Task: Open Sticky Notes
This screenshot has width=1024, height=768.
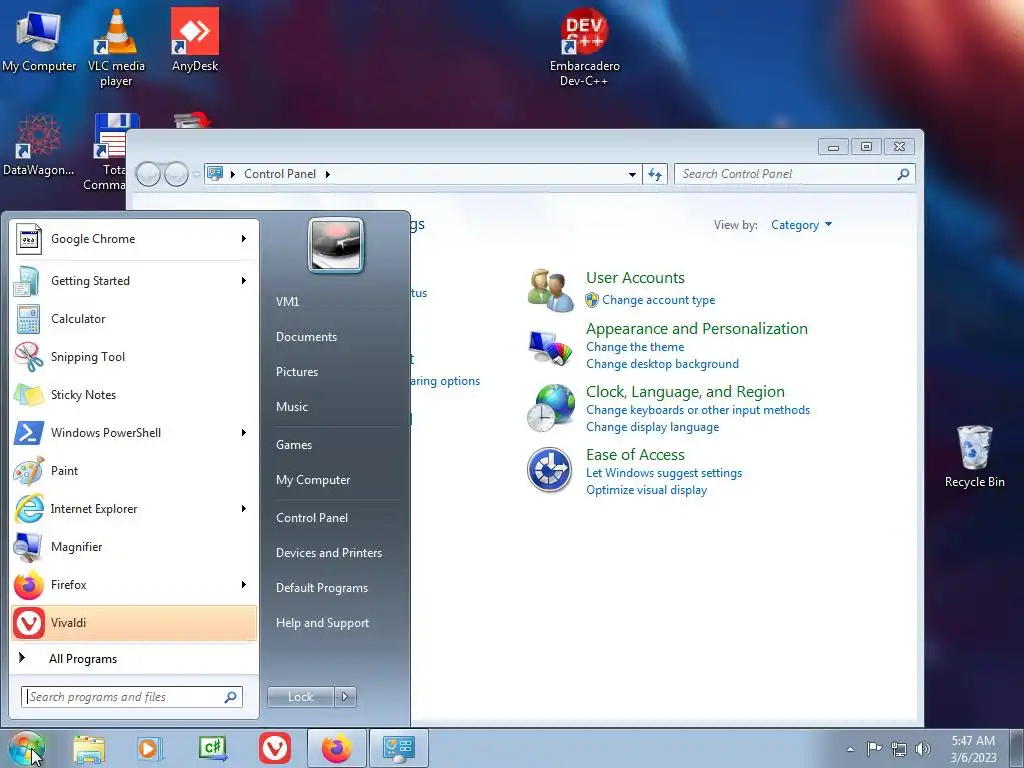Action: pyautogui.click(x=134, y=394)
